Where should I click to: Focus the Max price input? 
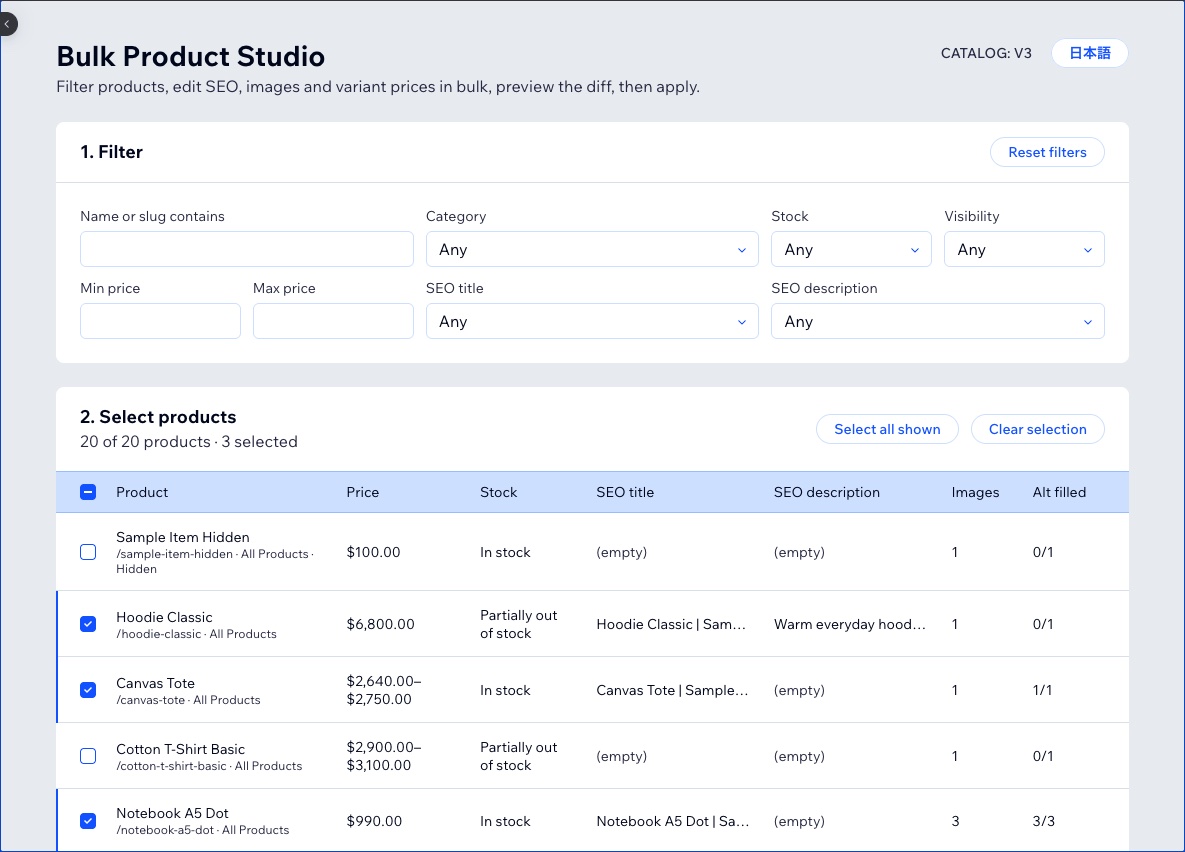pyautogui.click(x=333, y=321)
